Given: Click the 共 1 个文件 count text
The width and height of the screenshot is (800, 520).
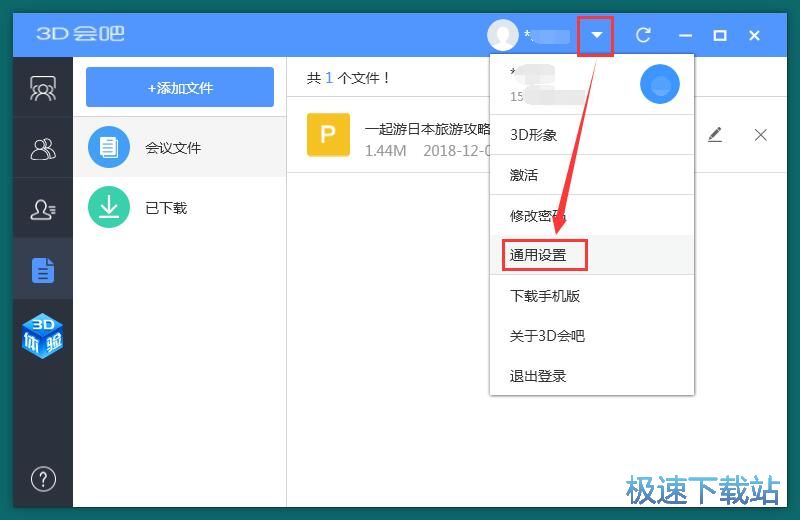Looking at the screenshot, I should tap(348, 78).
